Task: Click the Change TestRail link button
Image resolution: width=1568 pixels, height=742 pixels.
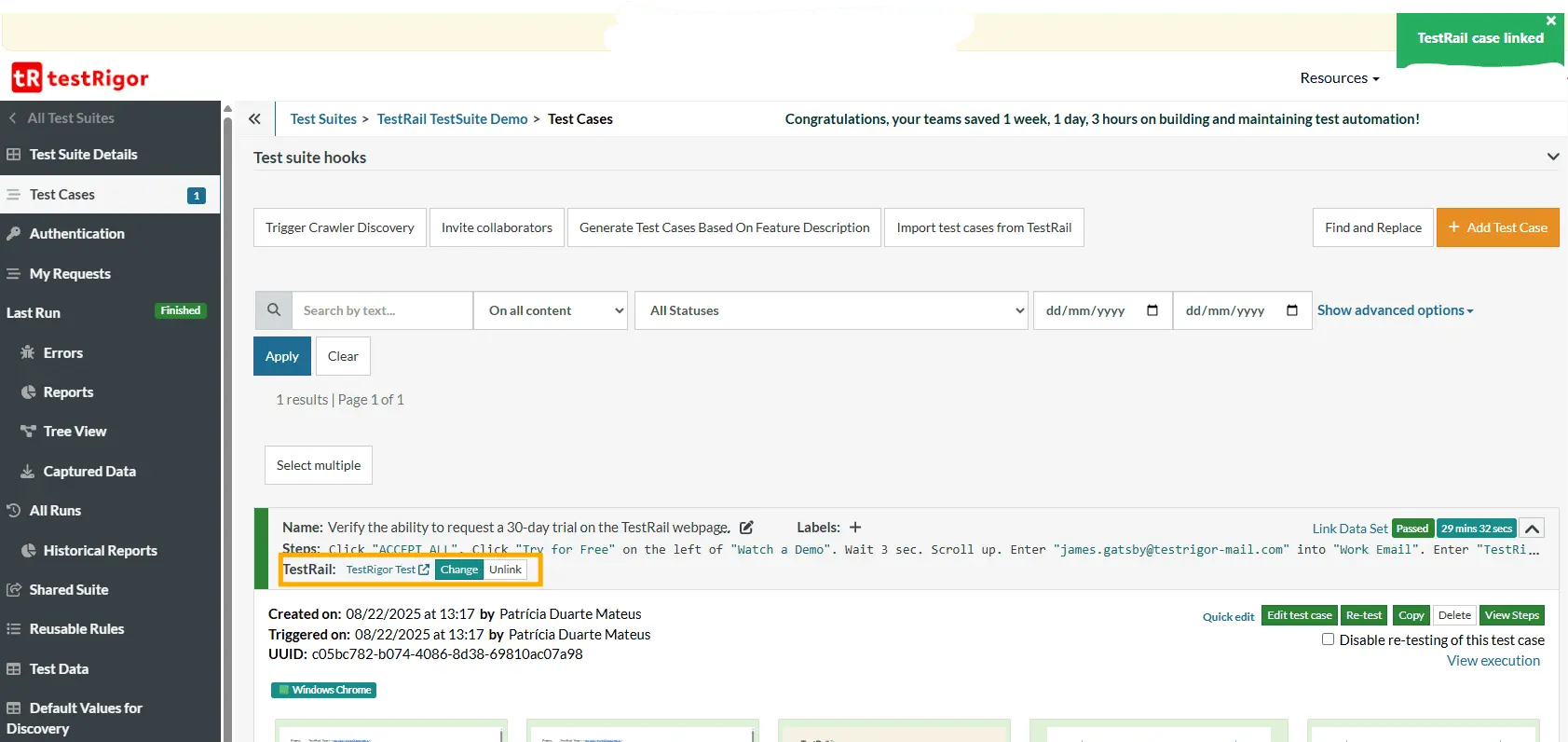Action: [459, 570]
